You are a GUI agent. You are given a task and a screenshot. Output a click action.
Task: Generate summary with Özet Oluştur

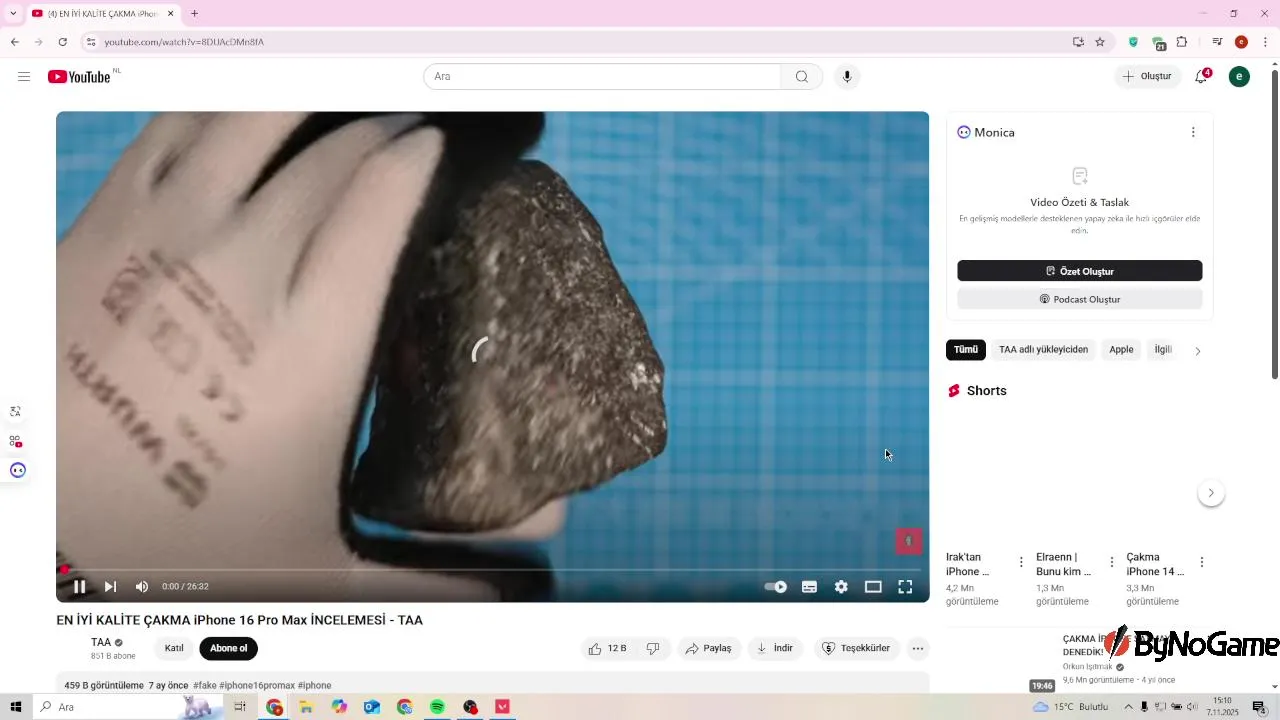pos(1080,271)
